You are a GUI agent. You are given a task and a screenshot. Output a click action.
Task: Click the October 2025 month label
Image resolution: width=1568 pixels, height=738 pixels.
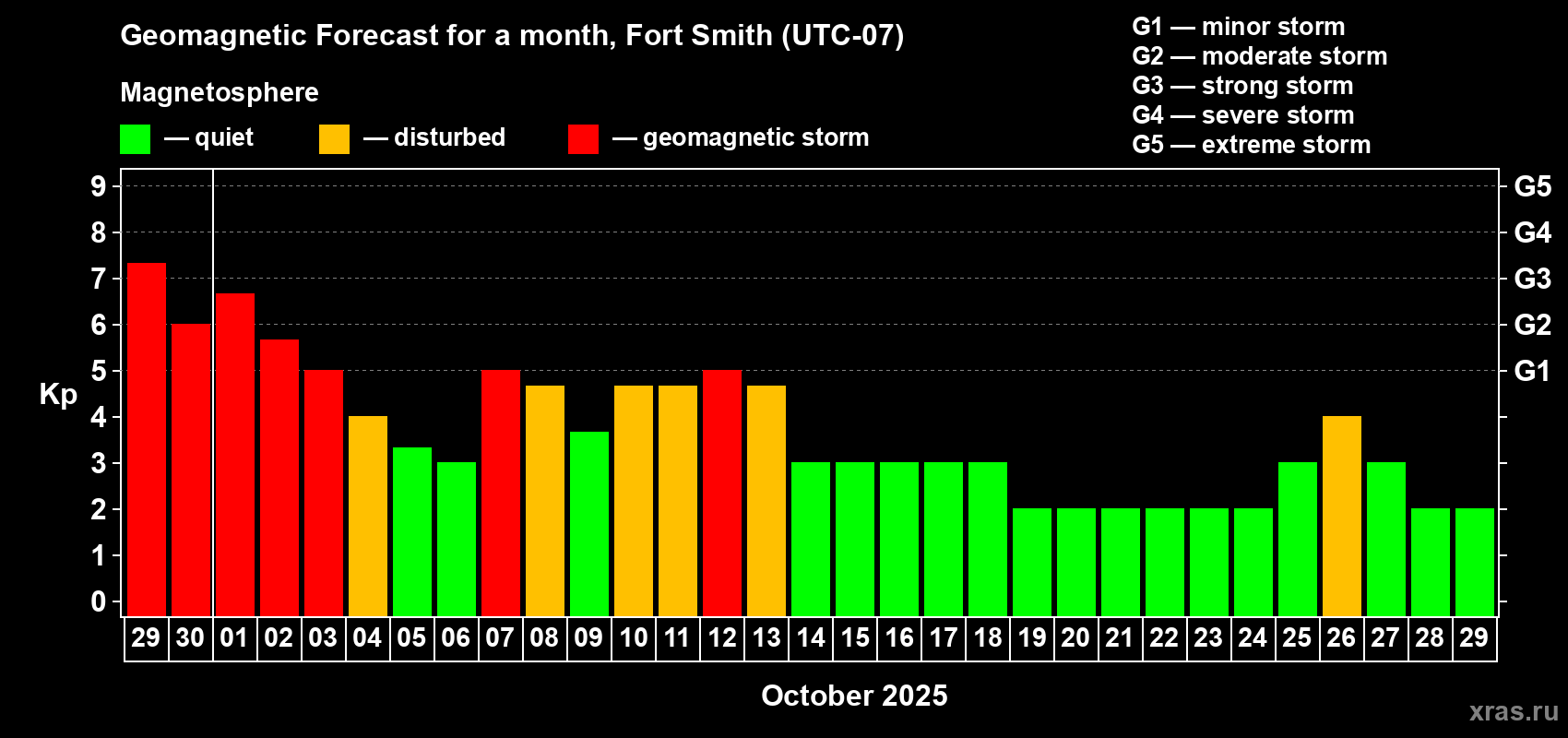point(854,696)
